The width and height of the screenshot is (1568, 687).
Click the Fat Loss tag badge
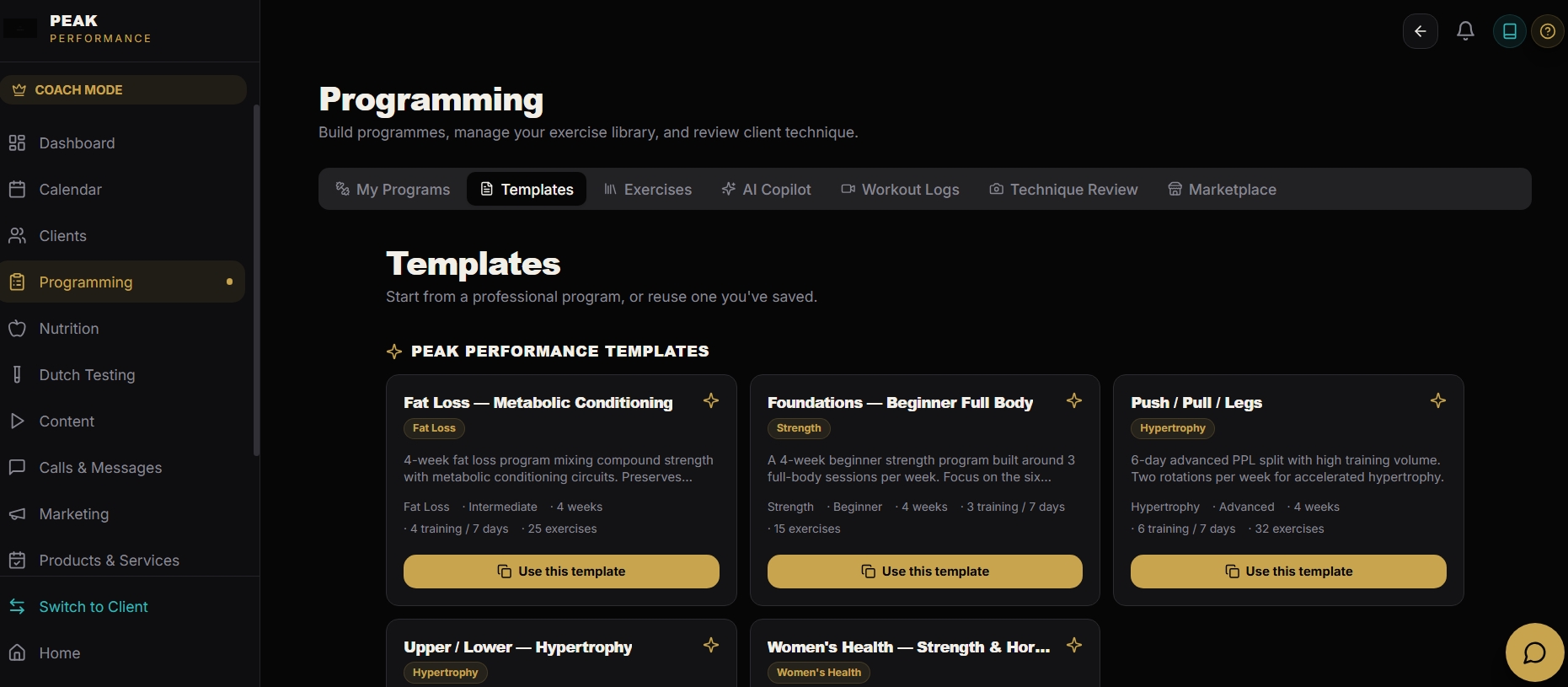(434, 428)
